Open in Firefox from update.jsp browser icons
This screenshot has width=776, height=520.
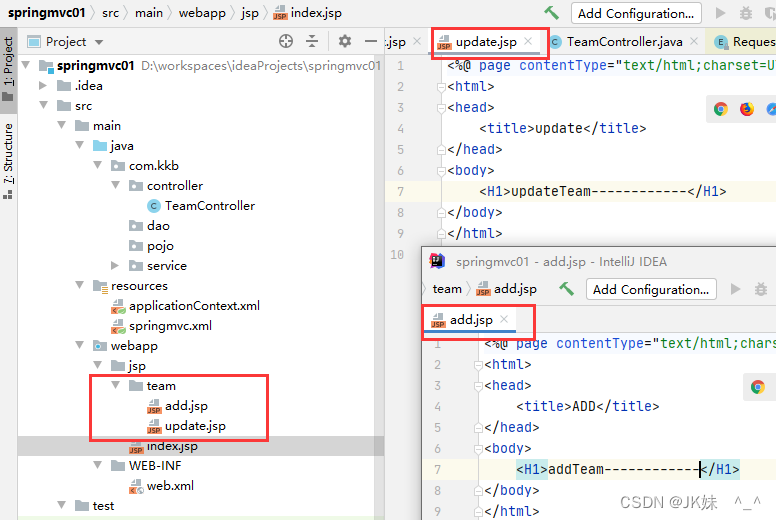[x=746, y=109]
